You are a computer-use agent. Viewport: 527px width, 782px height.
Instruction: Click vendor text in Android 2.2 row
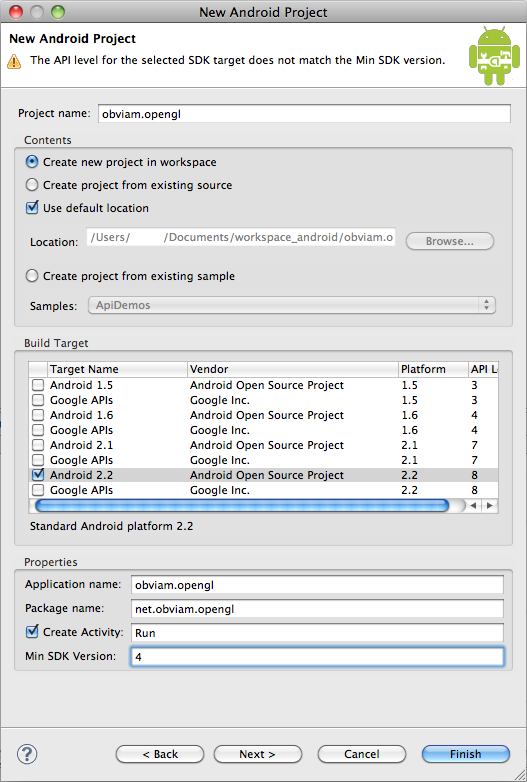click(267, 475)
